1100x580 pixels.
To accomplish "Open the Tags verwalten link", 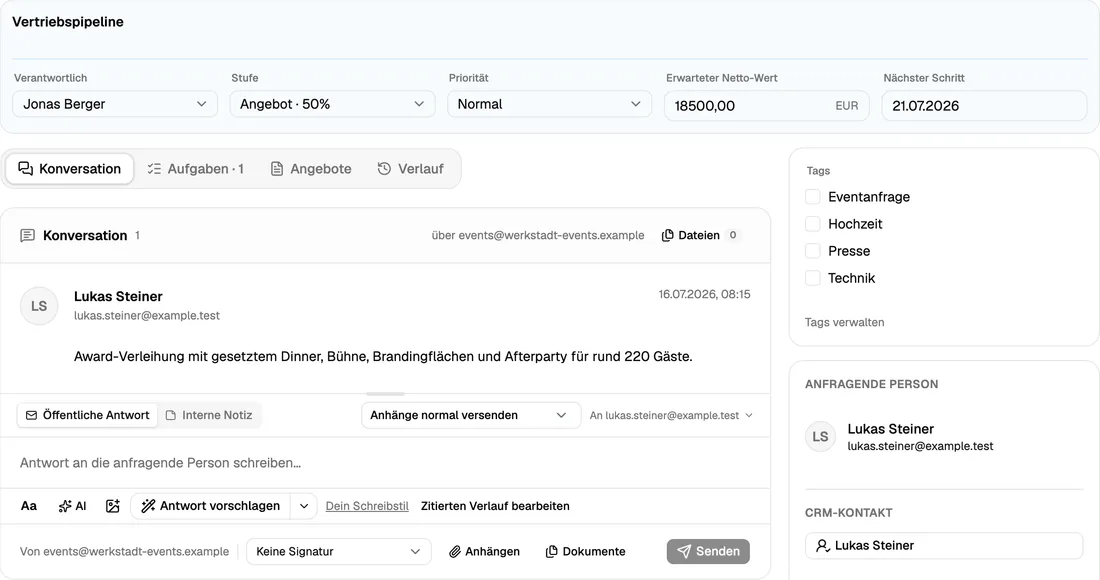I will (845, 323).
